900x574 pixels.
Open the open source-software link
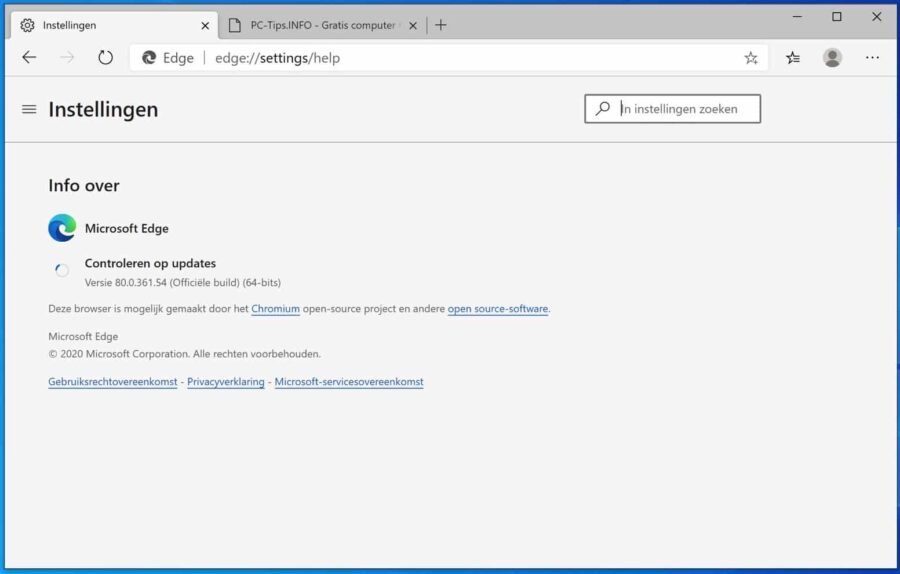pyautogui.click(x=498, y=309)
